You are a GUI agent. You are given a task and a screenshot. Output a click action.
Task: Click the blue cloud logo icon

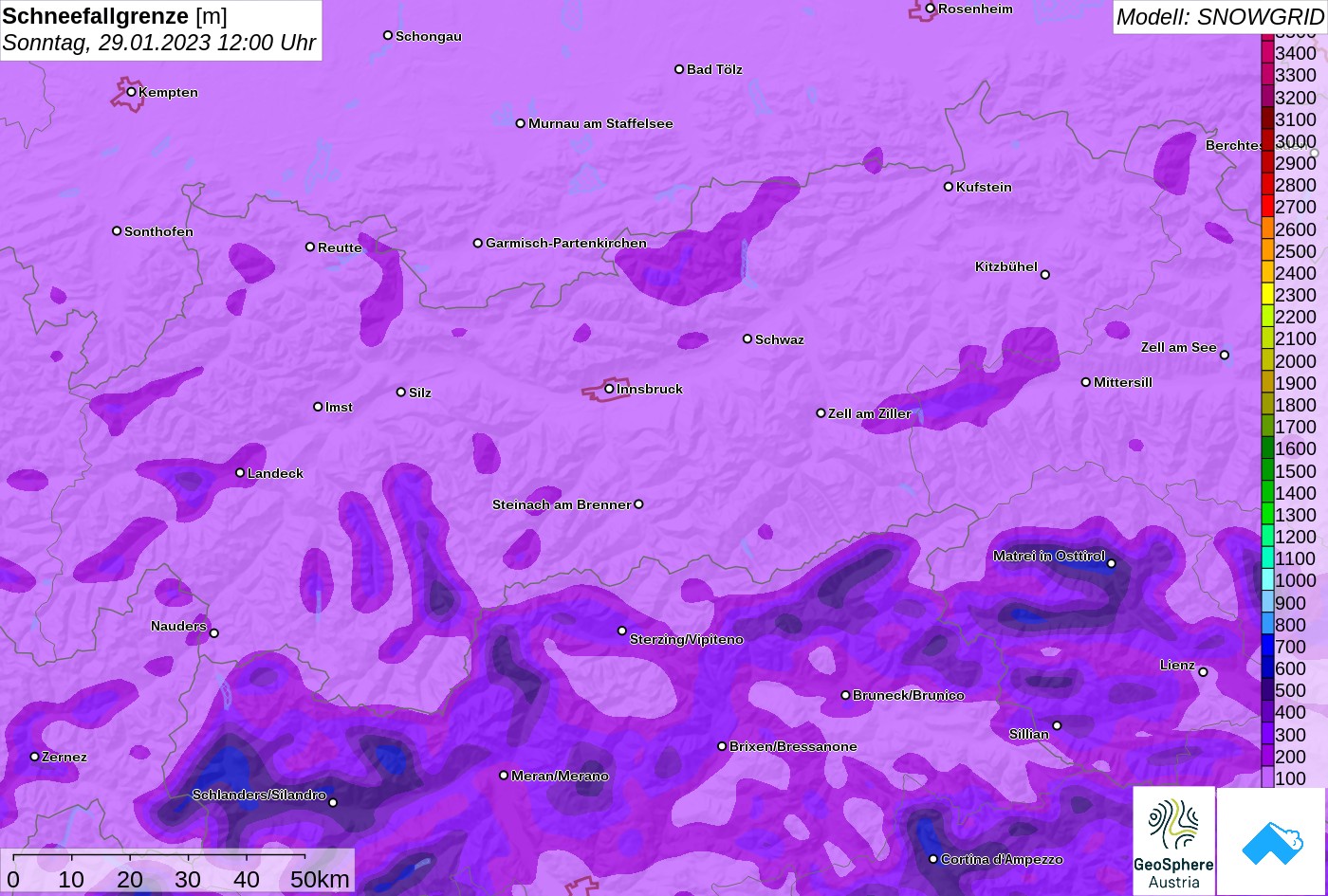1271,841
